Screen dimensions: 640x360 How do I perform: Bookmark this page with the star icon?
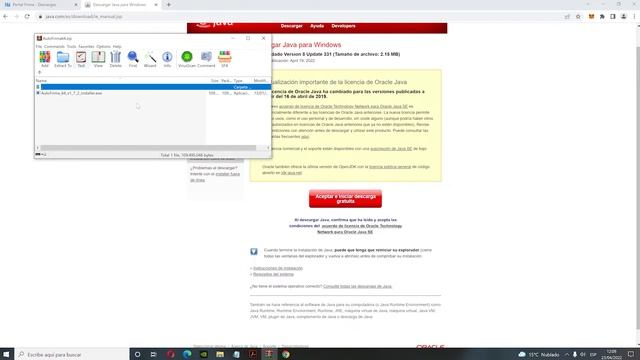578,16
